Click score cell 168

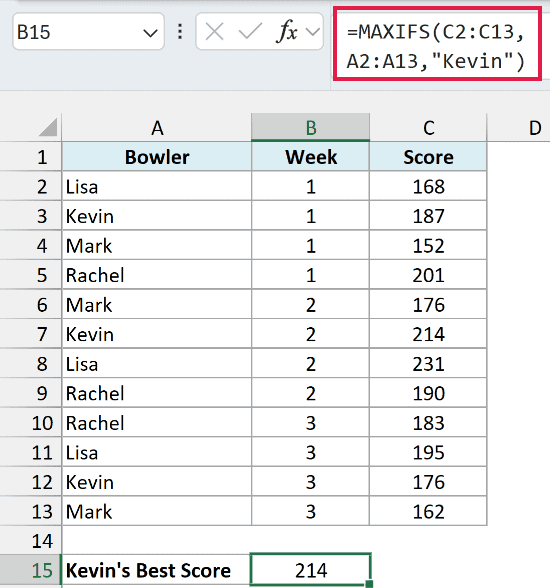(428, 186)
